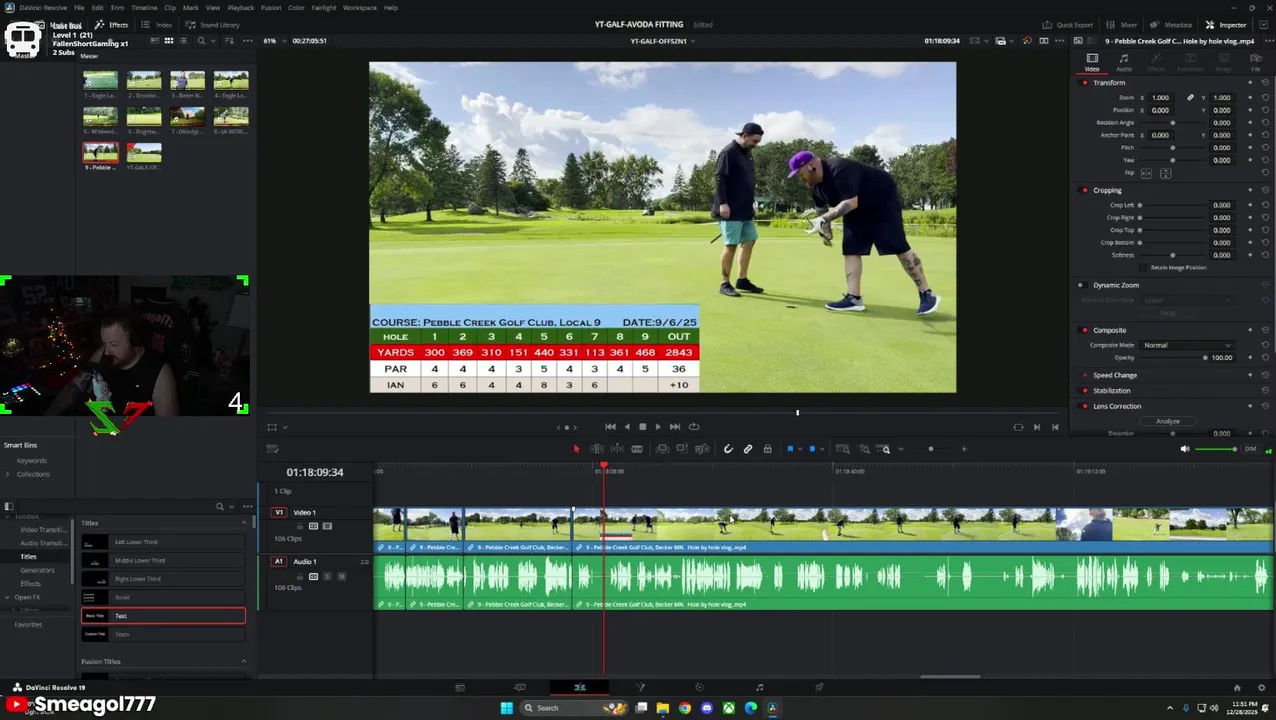Viewport: 1276px width, 720px height.
Task: Click the timeline Detail Zoom icon
Action: (864, 449)
